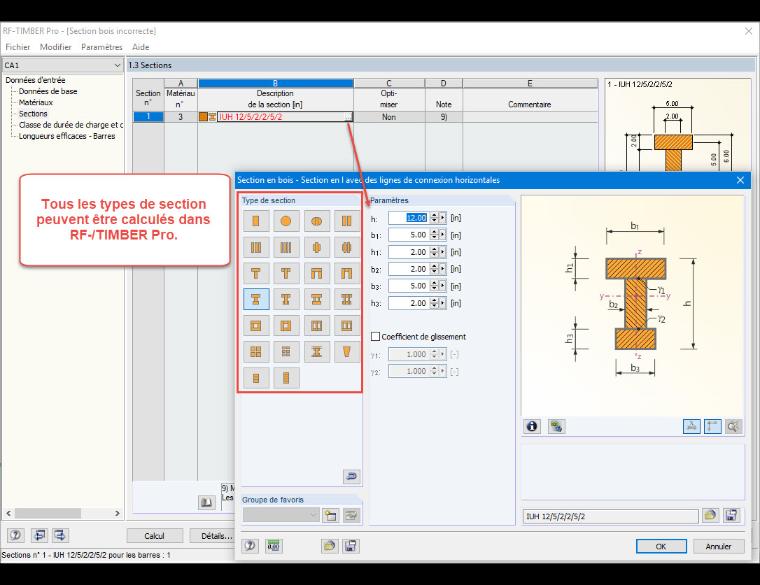Open the Aide menu
Viewport: 760px width, 585px height.
pyautogui.click(x=141, y=47)
